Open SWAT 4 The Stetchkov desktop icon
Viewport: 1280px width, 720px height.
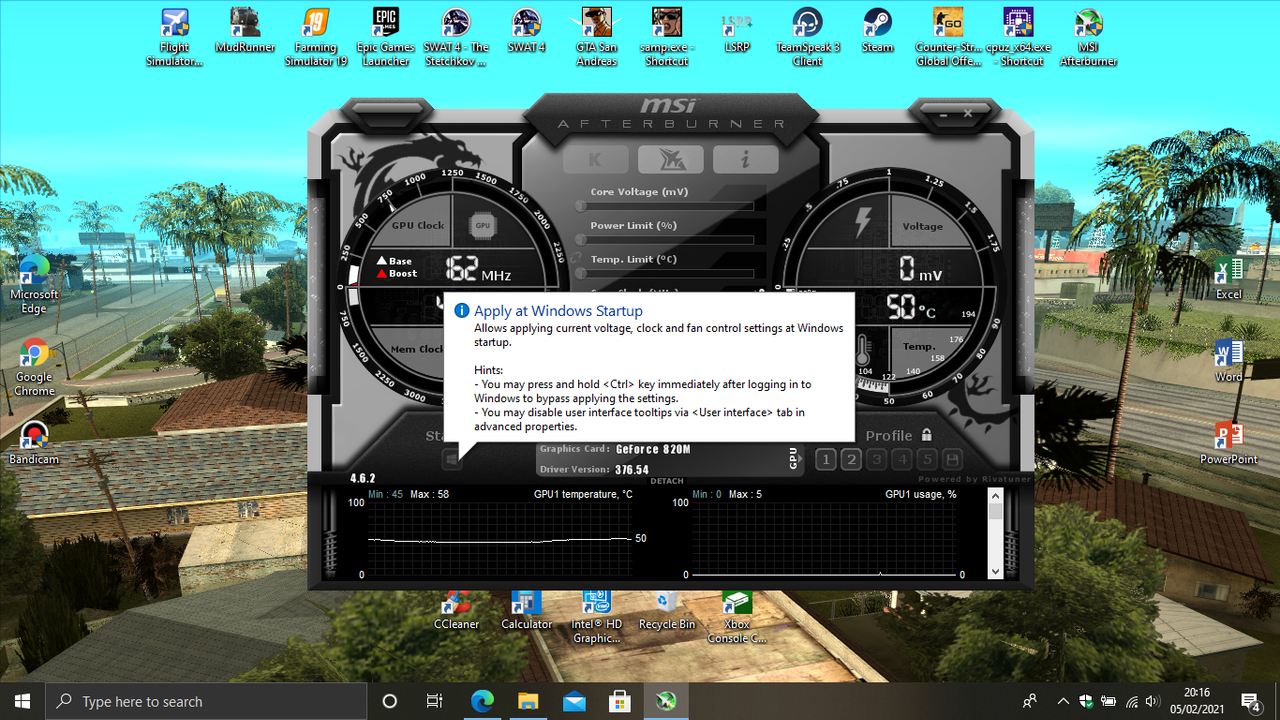coord(456,38)
